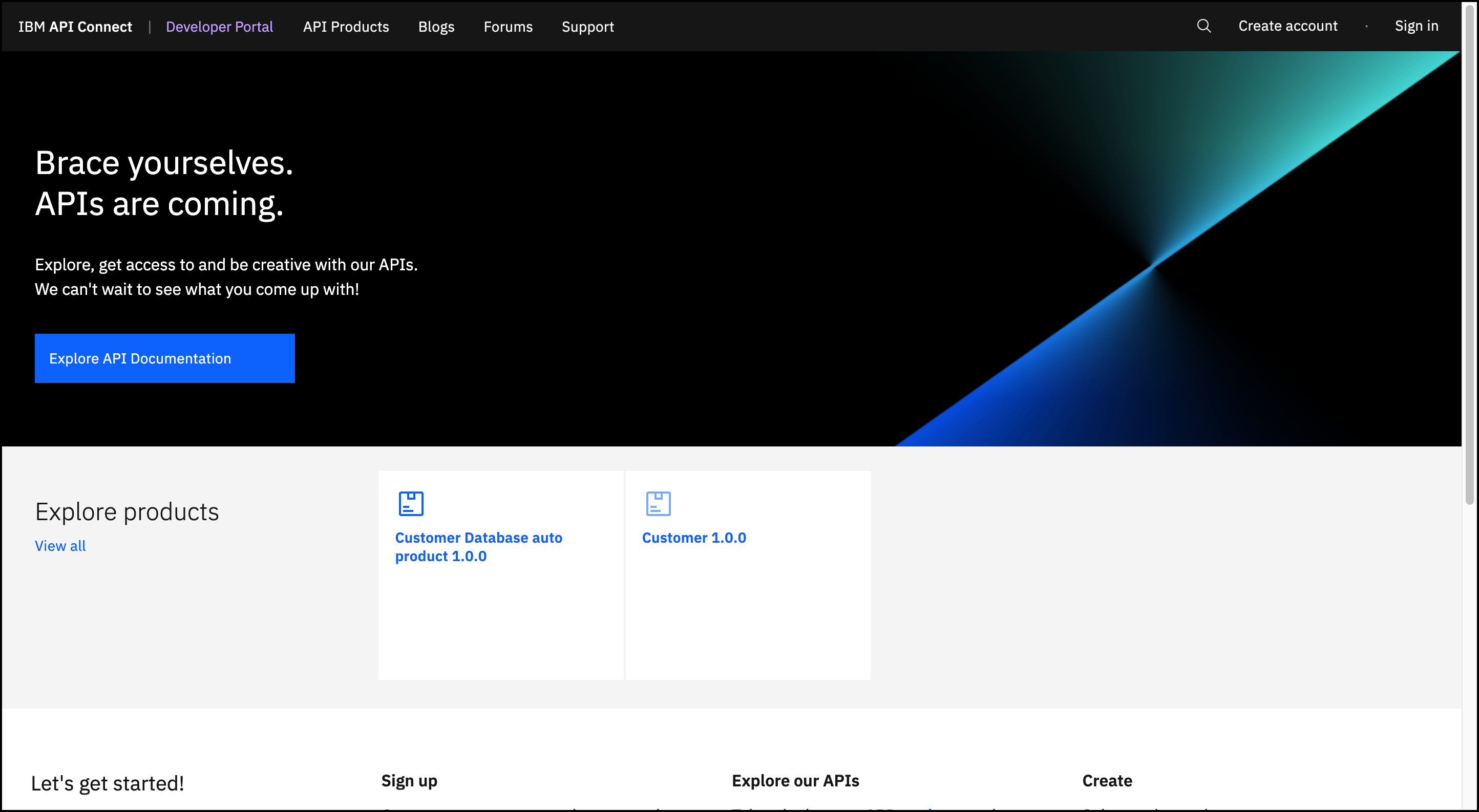This screenshot has height=812, width=1479.
Task: Click the Sign up heading
Action: click(409, 780)
